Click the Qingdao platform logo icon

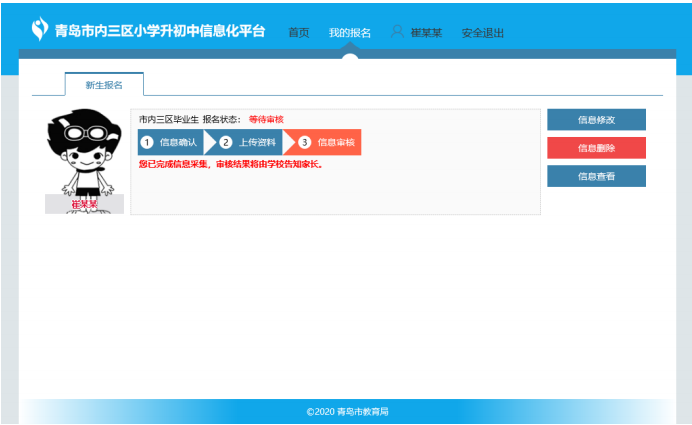39,30
